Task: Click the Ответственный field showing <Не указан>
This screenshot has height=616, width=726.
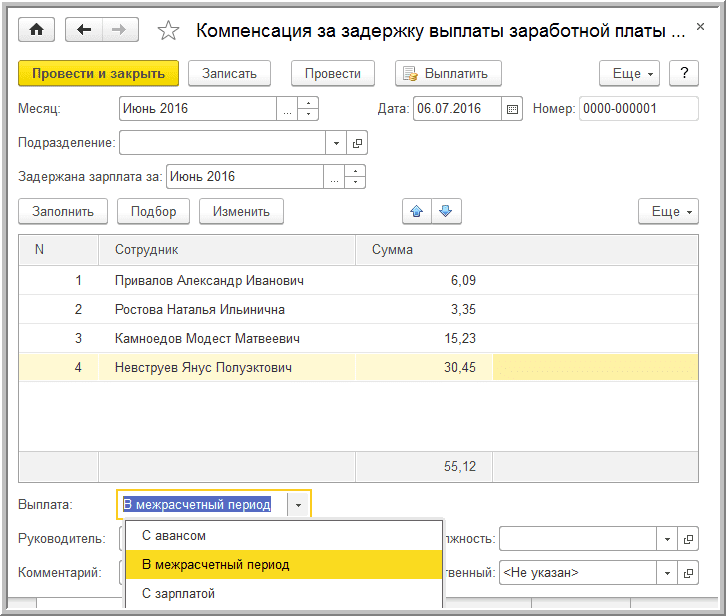Action: click(578, 573)
